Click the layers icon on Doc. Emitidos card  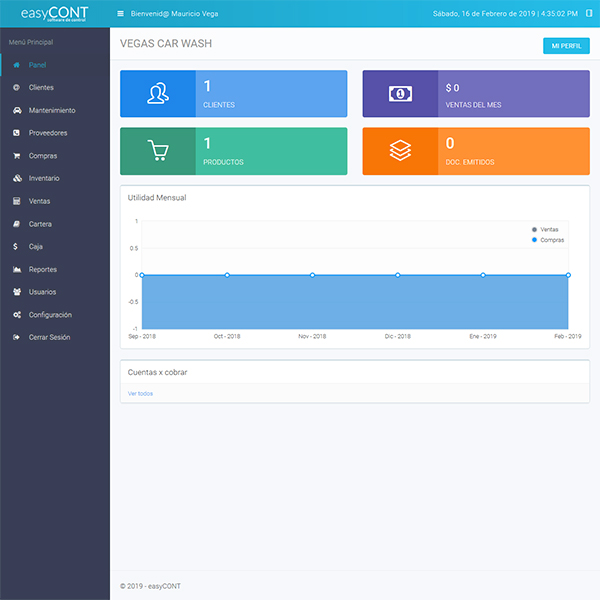[400, 151]
